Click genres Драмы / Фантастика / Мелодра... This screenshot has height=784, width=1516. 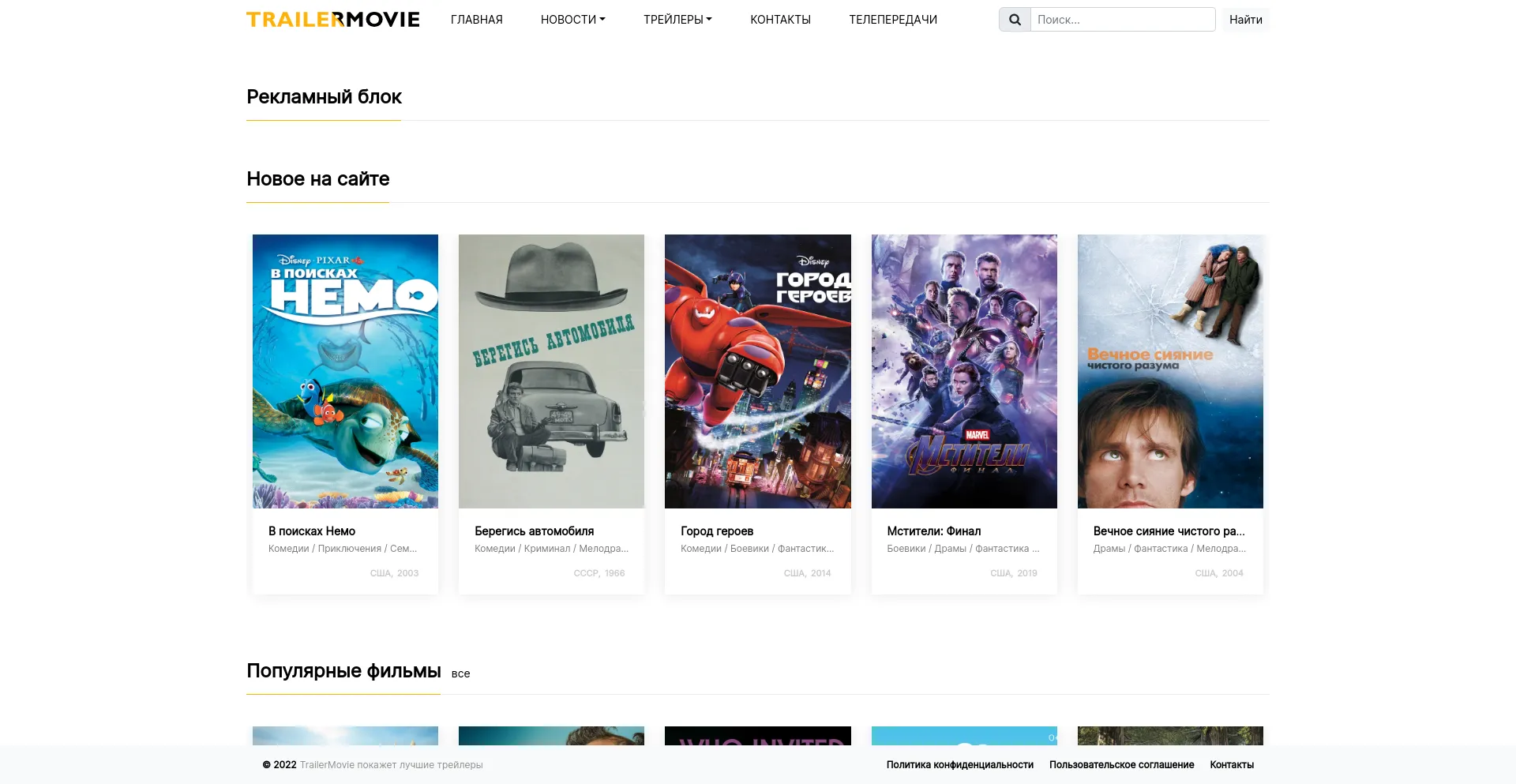(1169, 549)
